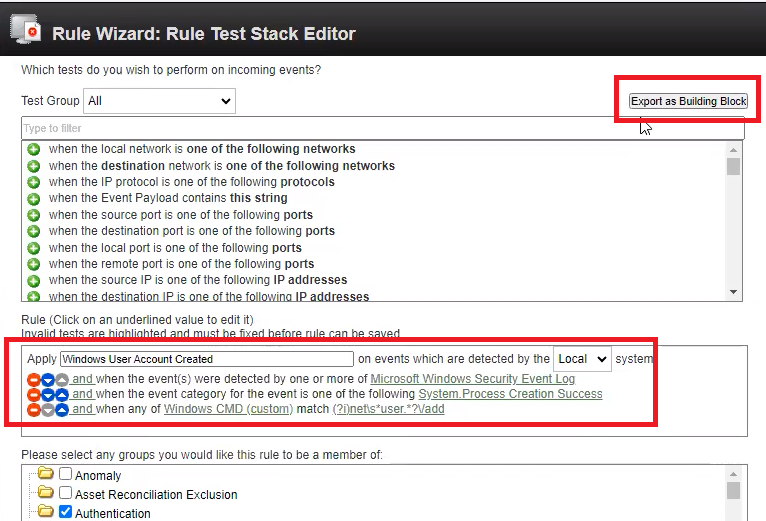The height and width of the screenshot is (521, 766).
Task: Add the remote port test via plus icon
Action: pyautogui.click(x=34, y=264)
